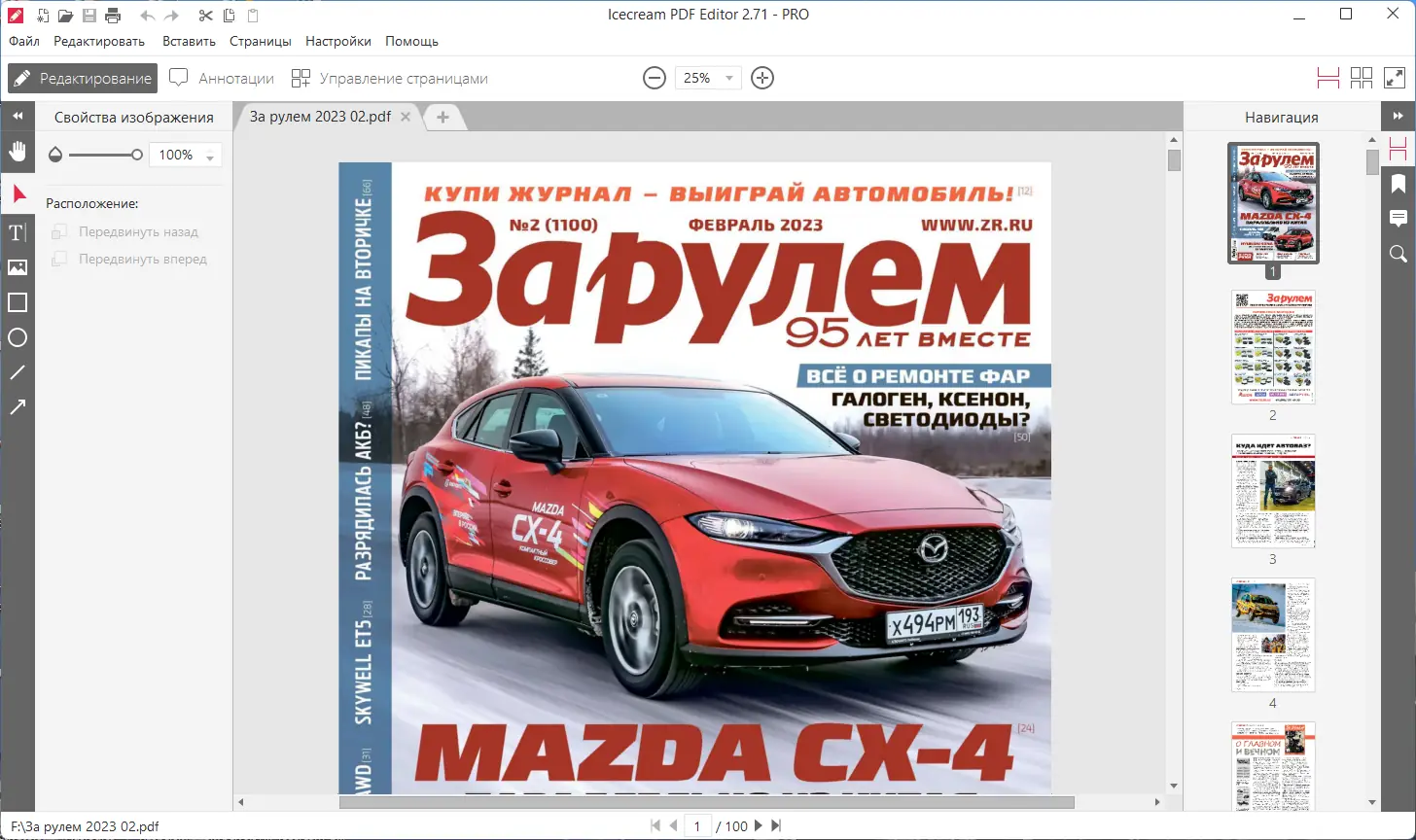Select page 2 thumbnail in Navigation
1416x840 pixels.
(1273, 346)
